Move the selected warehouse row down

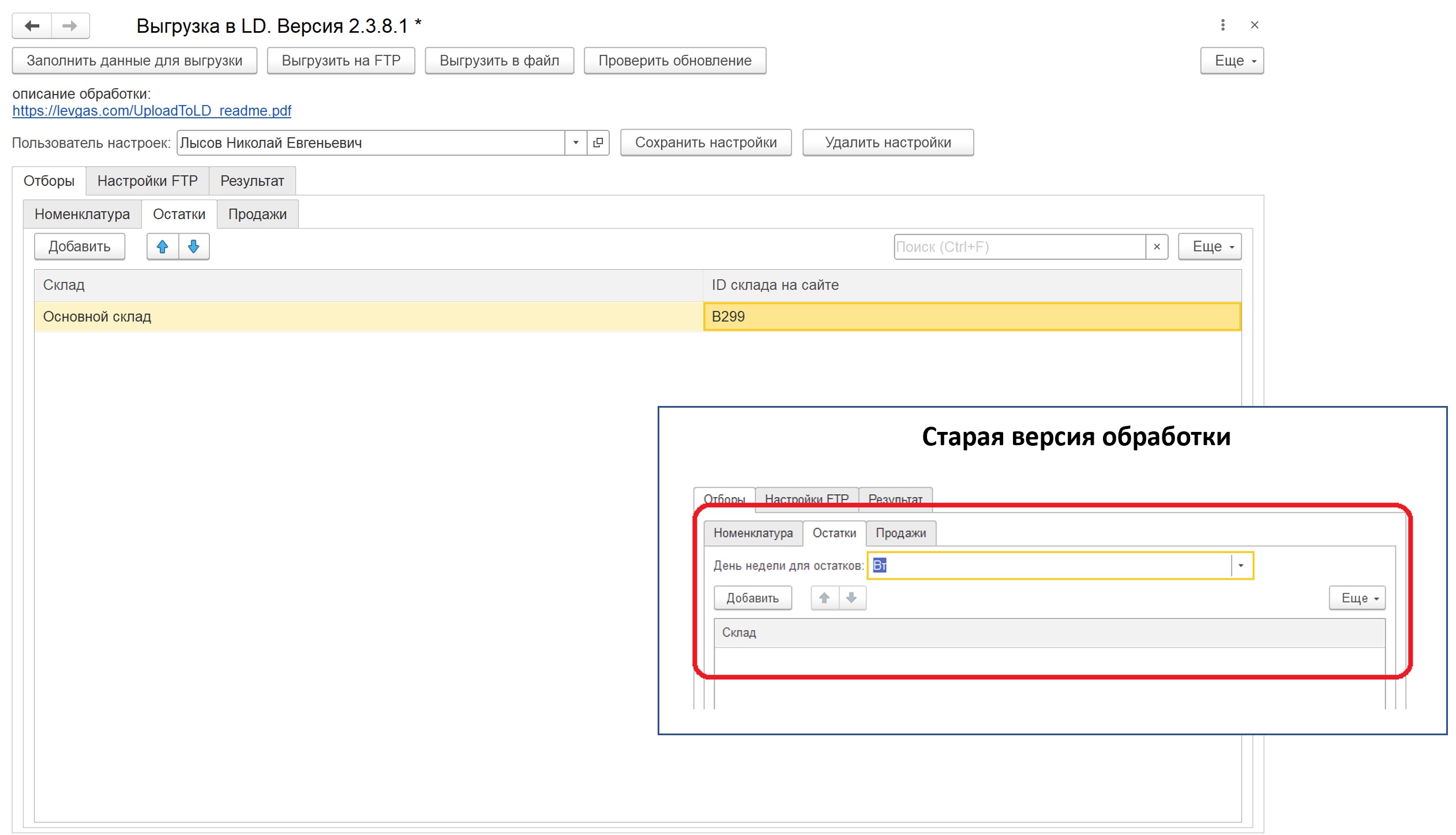pos(193,246)
